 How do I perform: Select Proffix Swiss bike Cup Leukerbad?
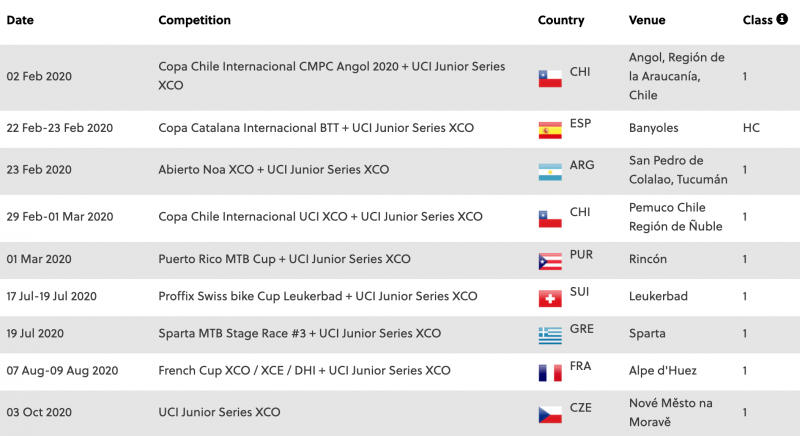317,296
